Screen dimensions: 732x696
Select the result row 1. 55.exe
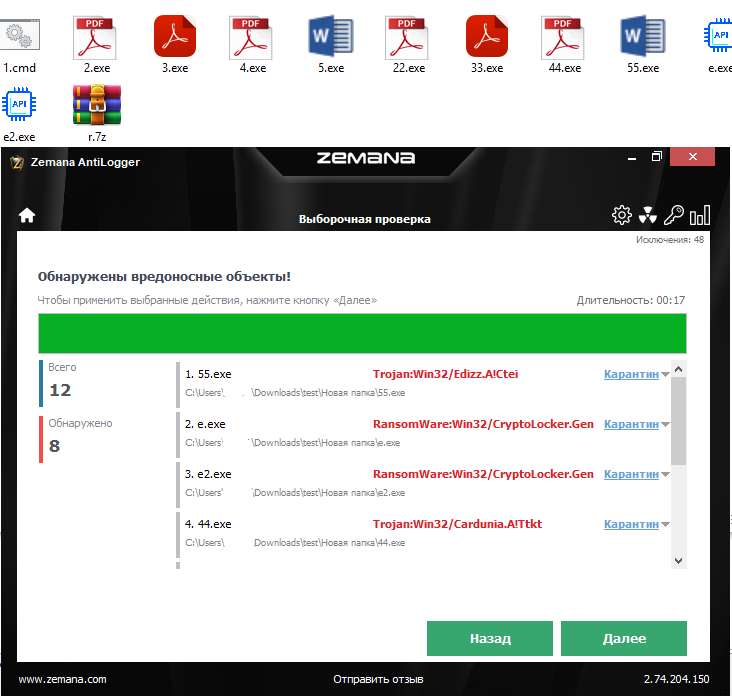click(423, 384)
